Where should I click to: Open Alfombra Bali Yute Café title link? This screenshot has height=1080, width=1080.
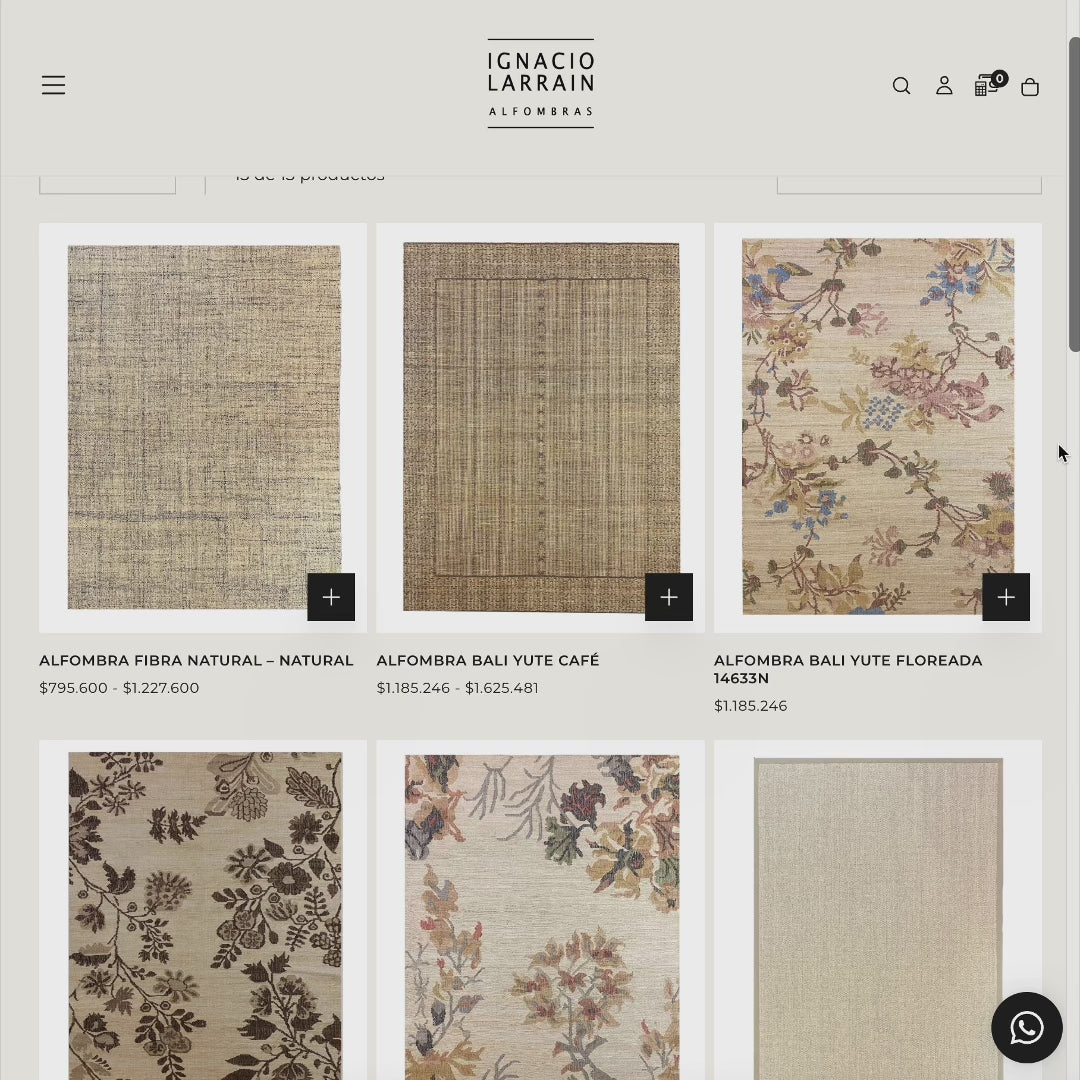[488, 660]
